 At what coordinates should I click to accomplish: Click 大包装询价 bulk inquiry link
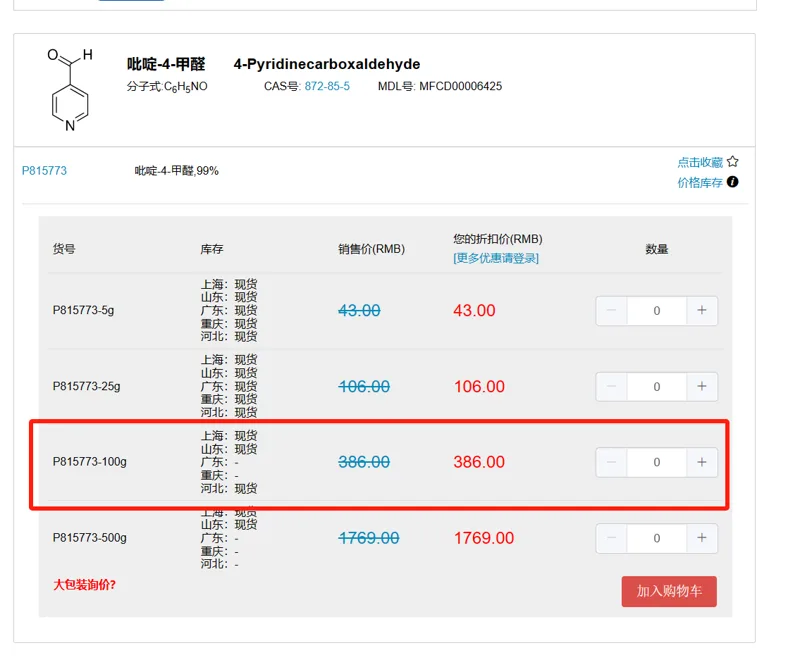pyautogui.click(x=85, y=585)
